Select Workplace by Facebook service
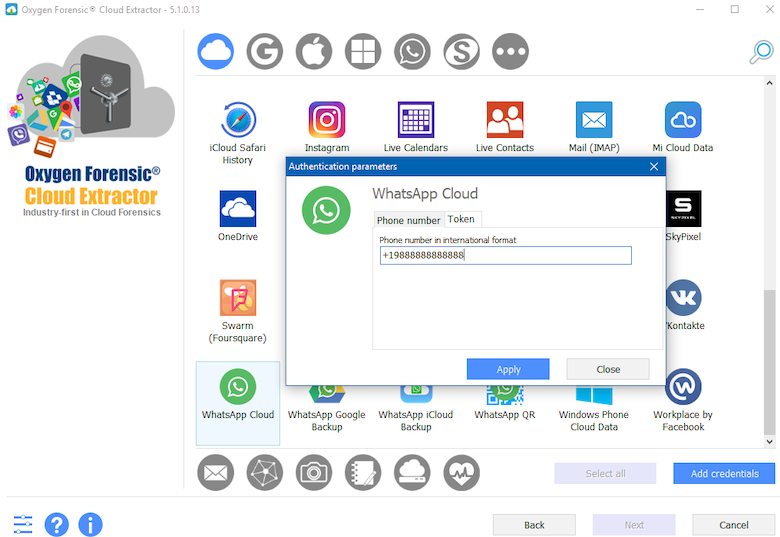The image size is (780, 537). coord(683,400)
